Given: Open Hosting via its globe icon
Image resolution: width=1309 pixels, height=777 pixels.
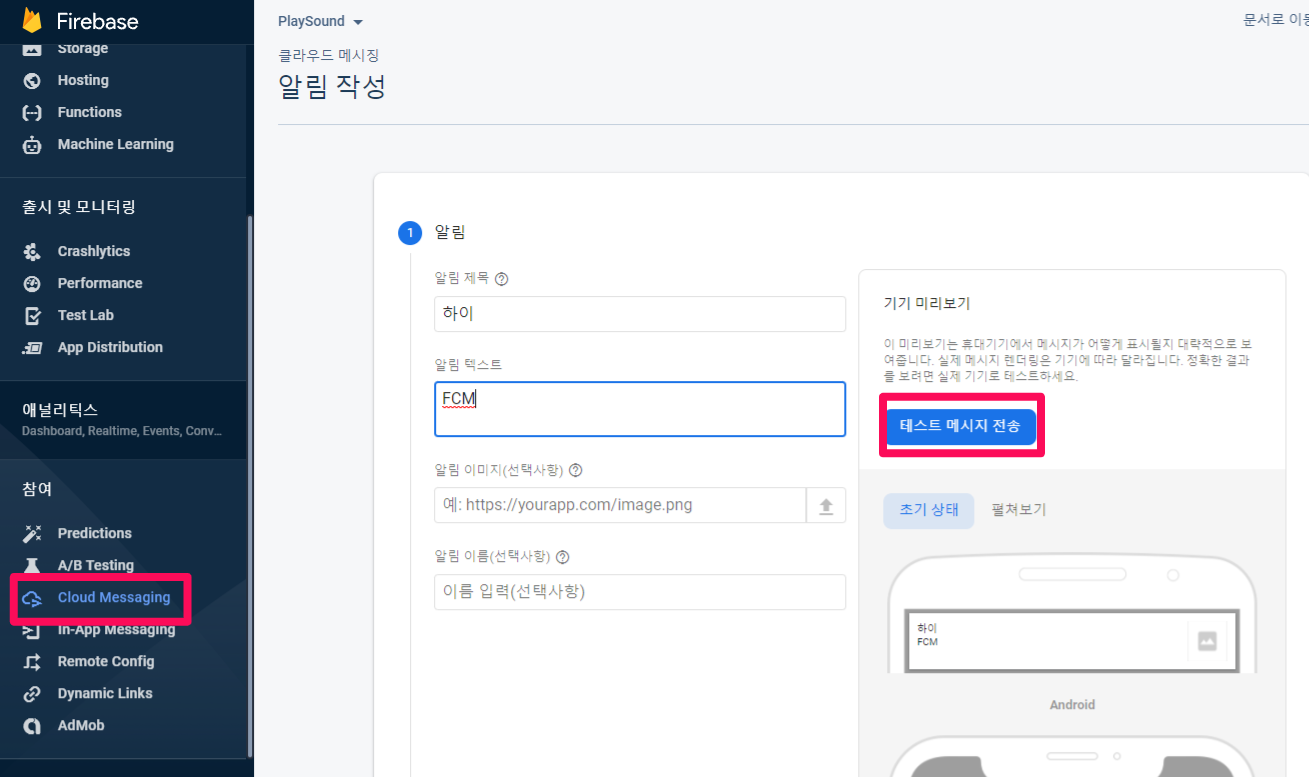Looking at the screenshot, I should 32,80.
